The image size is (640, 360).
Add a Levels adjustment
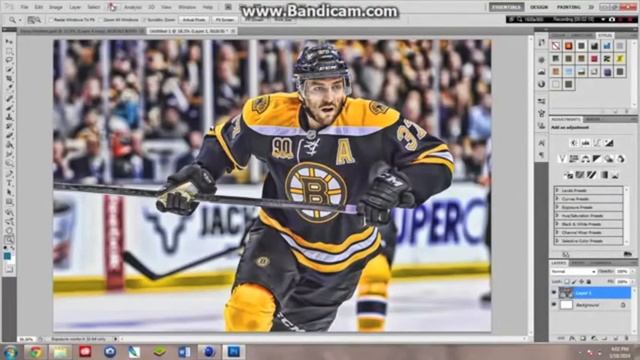point(585,143)
